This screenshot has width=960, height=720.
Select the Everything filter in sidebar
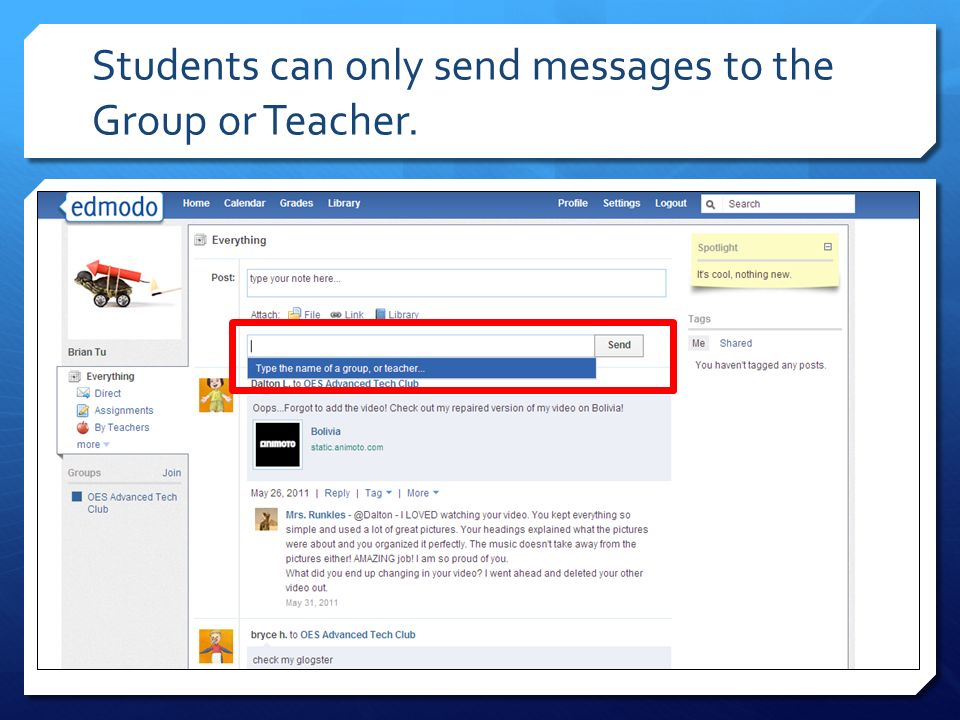point(110,377)
